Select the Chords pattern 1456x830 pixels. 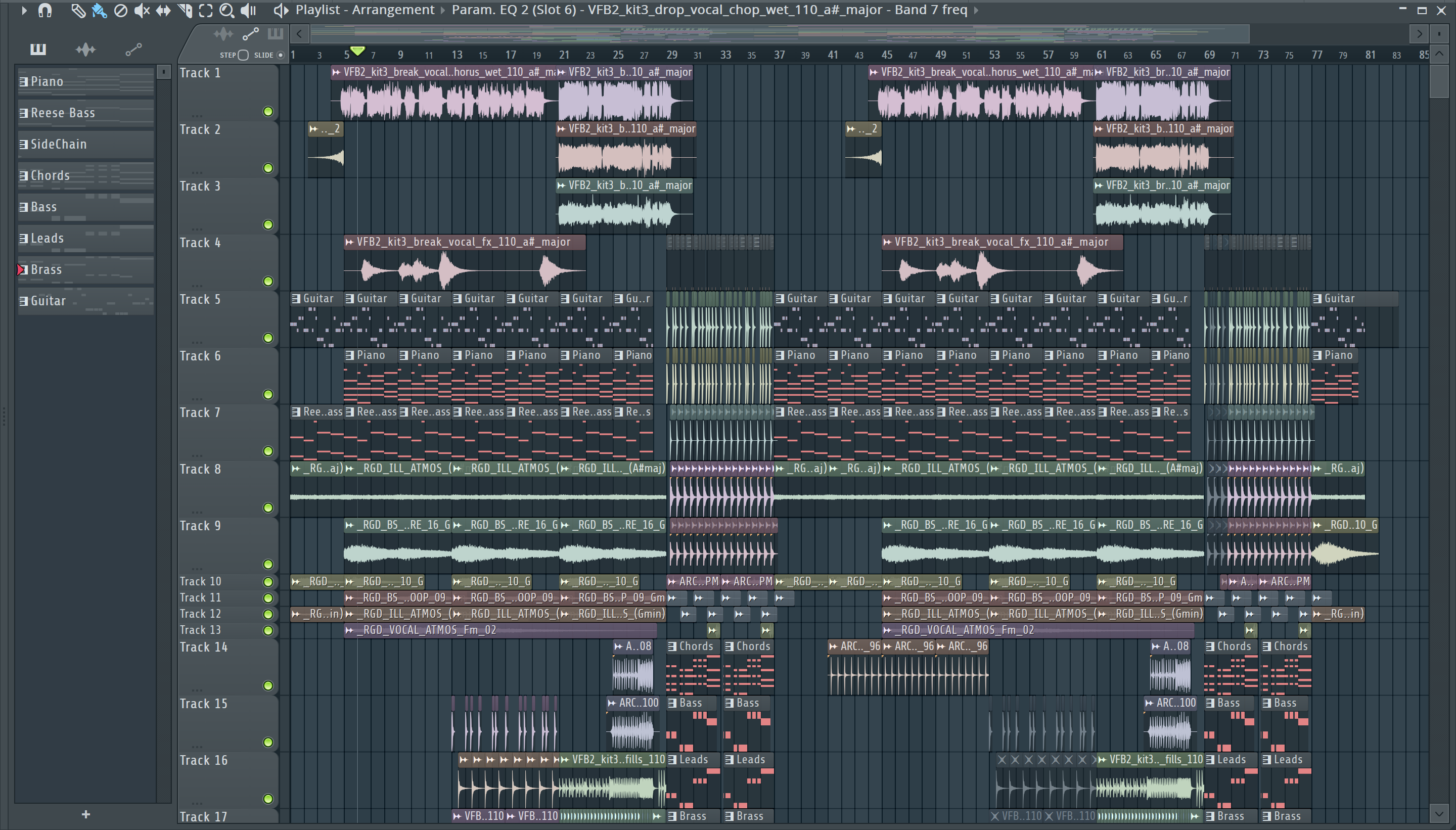click(85, 175)
